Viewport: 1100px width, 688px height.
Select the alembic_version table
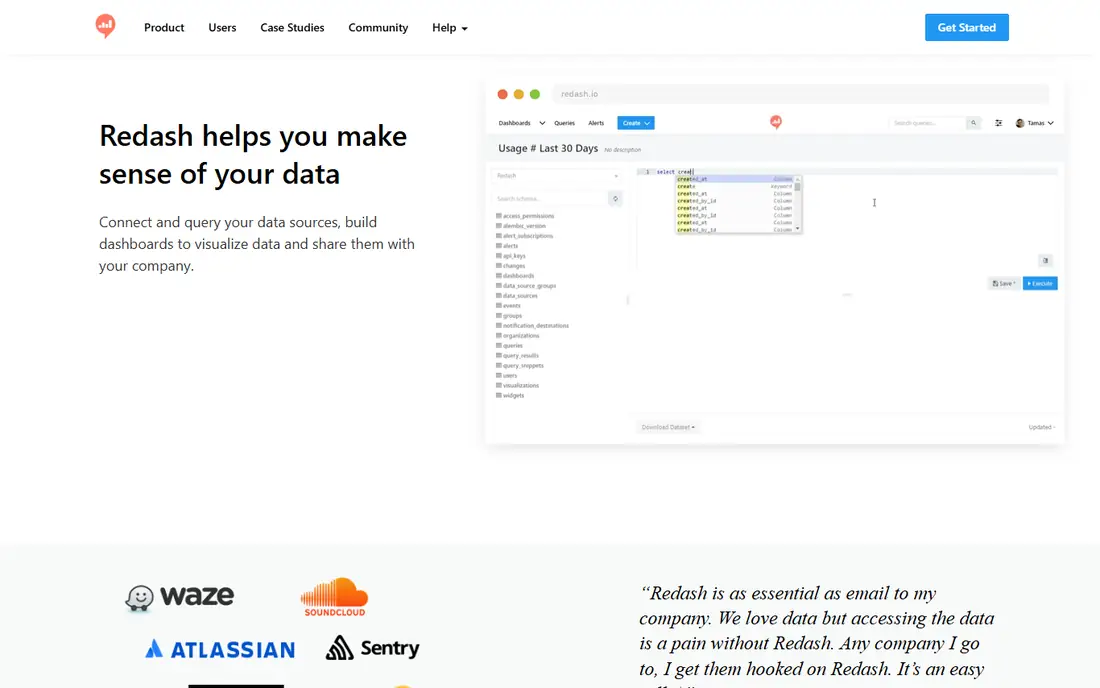point(521,226)
